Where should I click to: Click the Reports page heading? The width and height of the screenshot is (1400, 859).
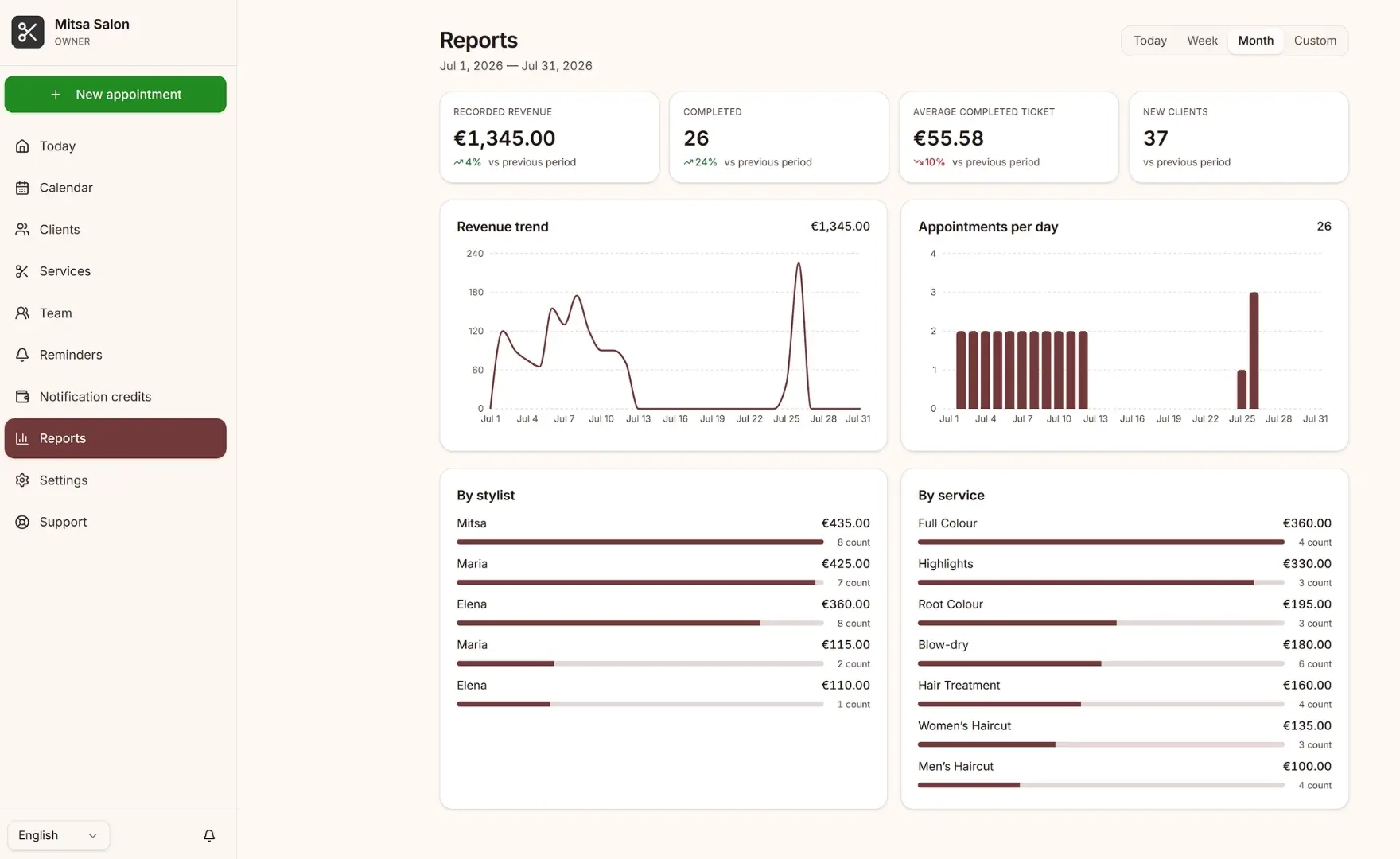479,40
